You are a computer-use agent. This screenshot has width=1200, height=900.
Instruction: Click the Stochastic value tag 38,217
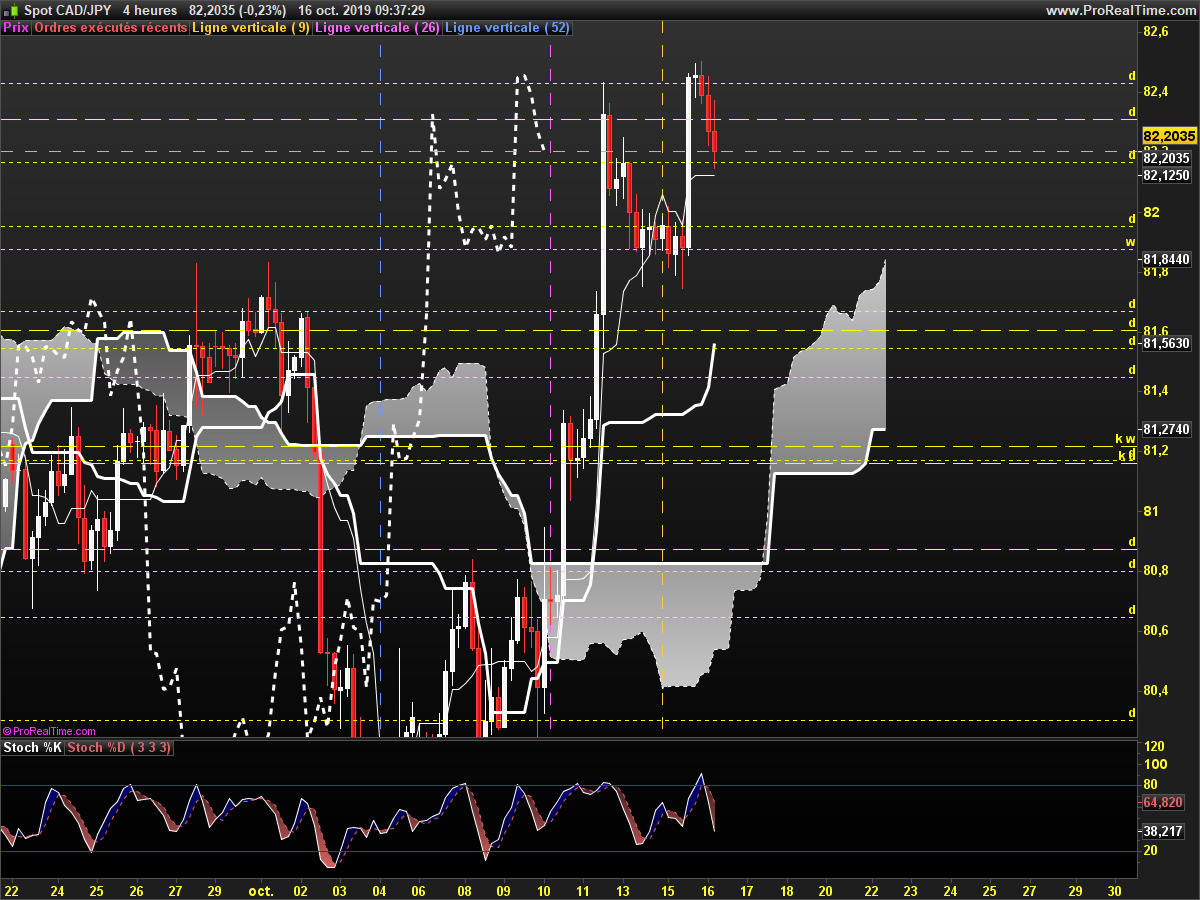coord(1162,831)
